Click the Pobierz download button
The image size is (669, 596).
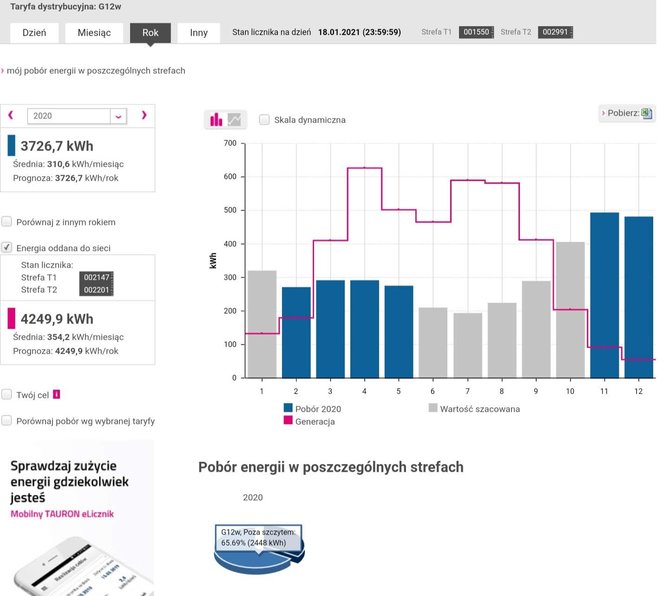click(x=626, y=113)
